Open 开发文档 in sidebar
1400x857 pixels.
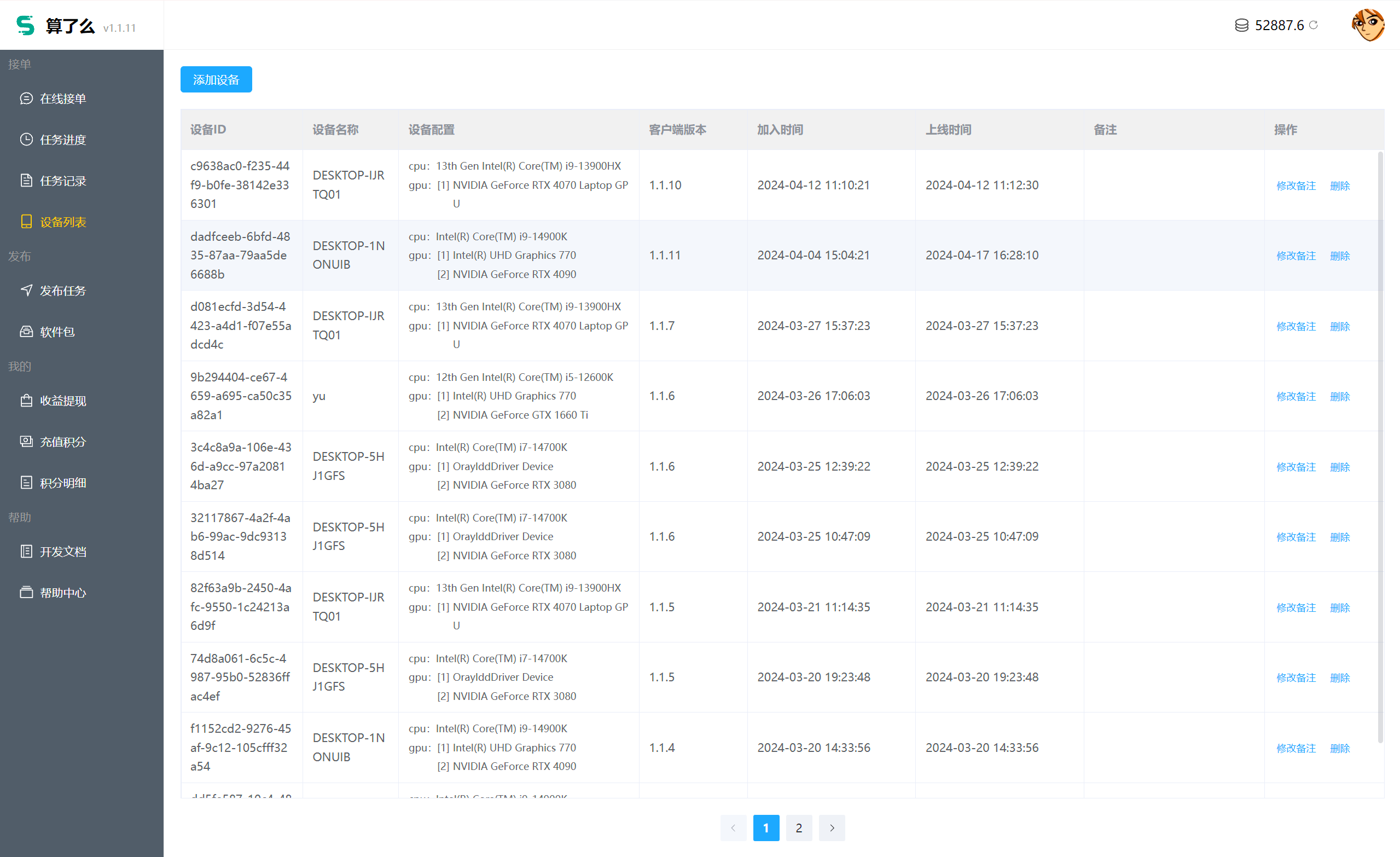62,552
